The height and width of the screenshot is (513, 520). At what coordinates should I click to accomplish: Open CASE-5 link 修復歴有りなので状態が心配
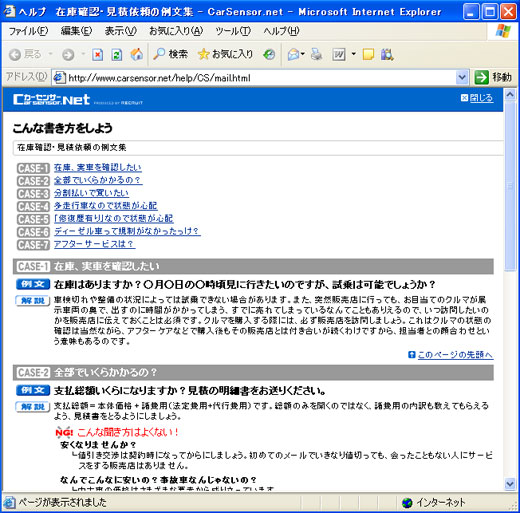tap(114, 218)
